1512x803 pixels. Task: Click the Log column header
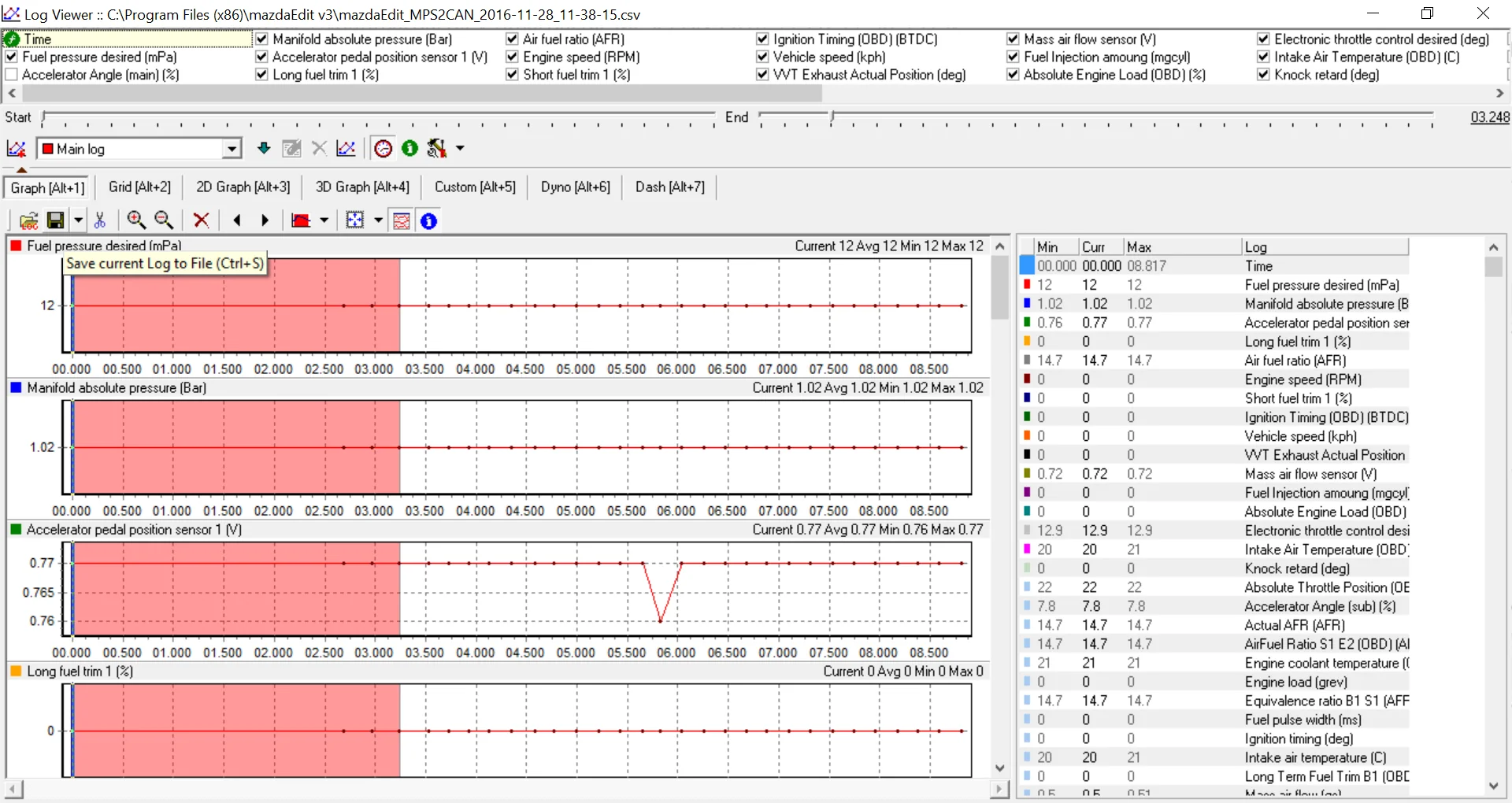coord(1325,246)
